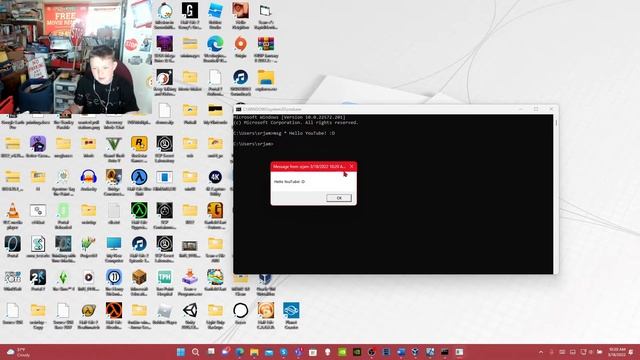
Task: Open the Windows Start menu
Action: tap(181, 352)
